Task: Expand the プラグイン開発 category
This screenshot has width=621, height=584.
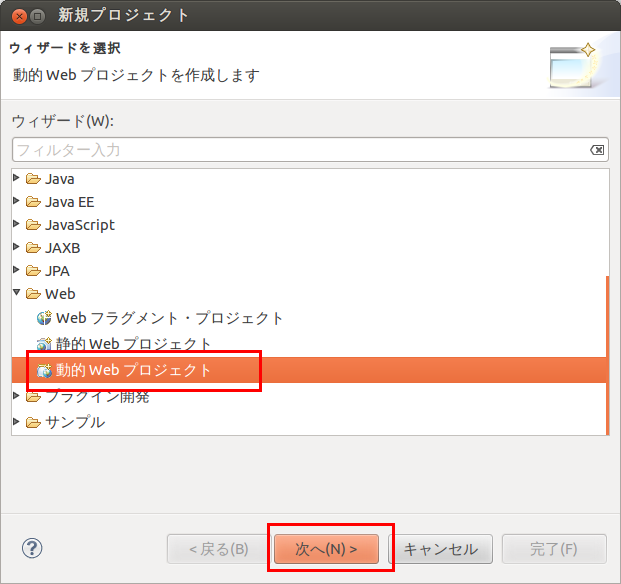Action: 16,395
